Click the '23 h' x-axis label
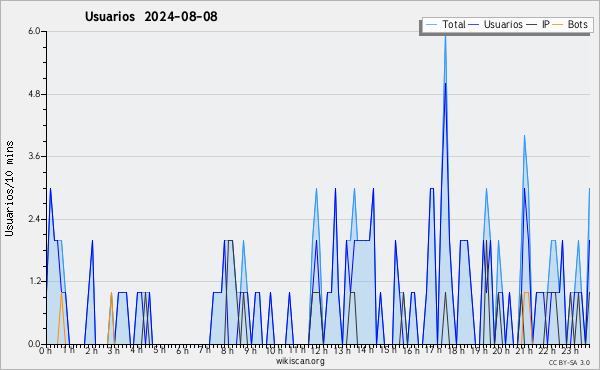 pos(570,350)
